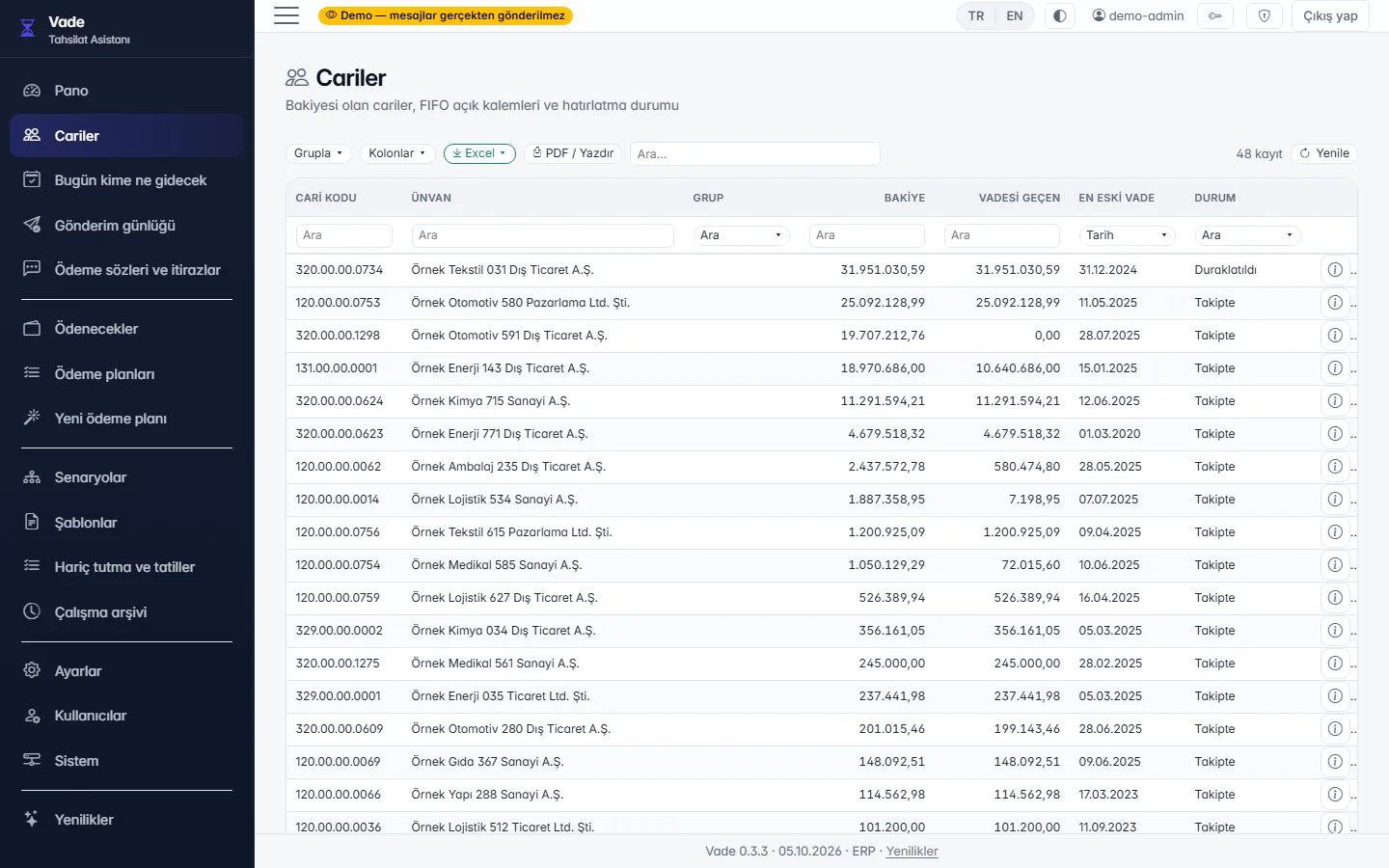This screenshot has height=868, width=1389.
Task: Switch language to TR
Action: point(976,16)
